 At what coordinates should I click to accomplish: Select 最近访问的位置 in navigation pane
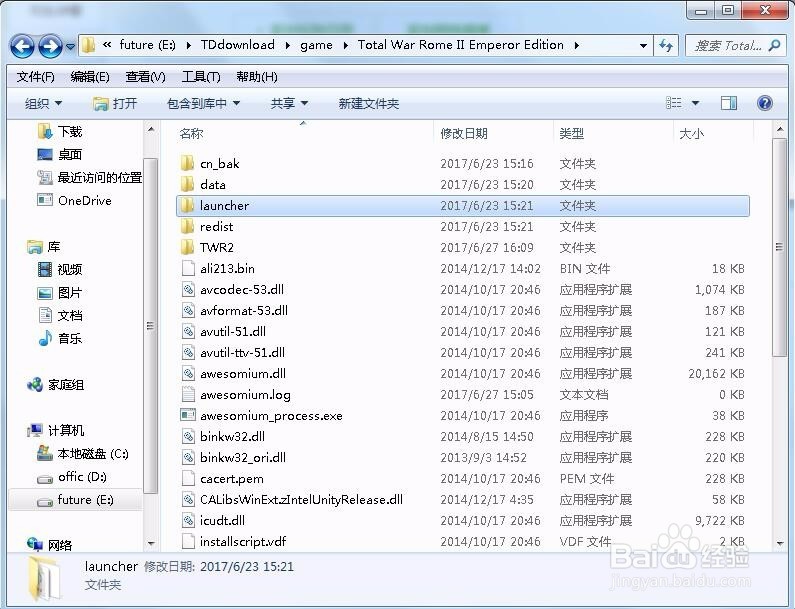click(90, 177)
